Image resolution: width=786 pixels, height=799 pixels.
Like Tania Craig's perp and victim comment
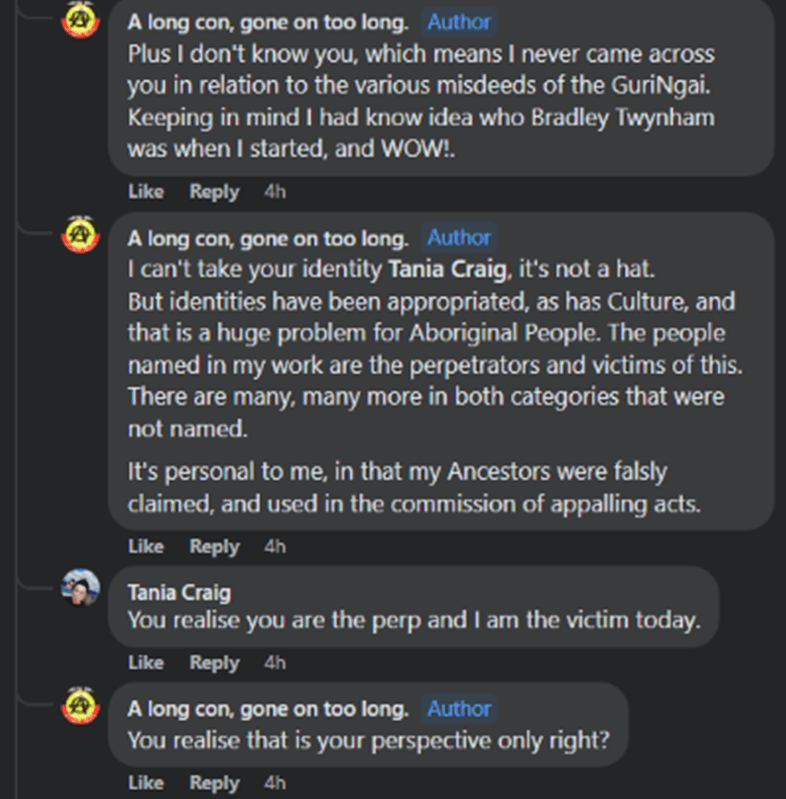point(146,663)
